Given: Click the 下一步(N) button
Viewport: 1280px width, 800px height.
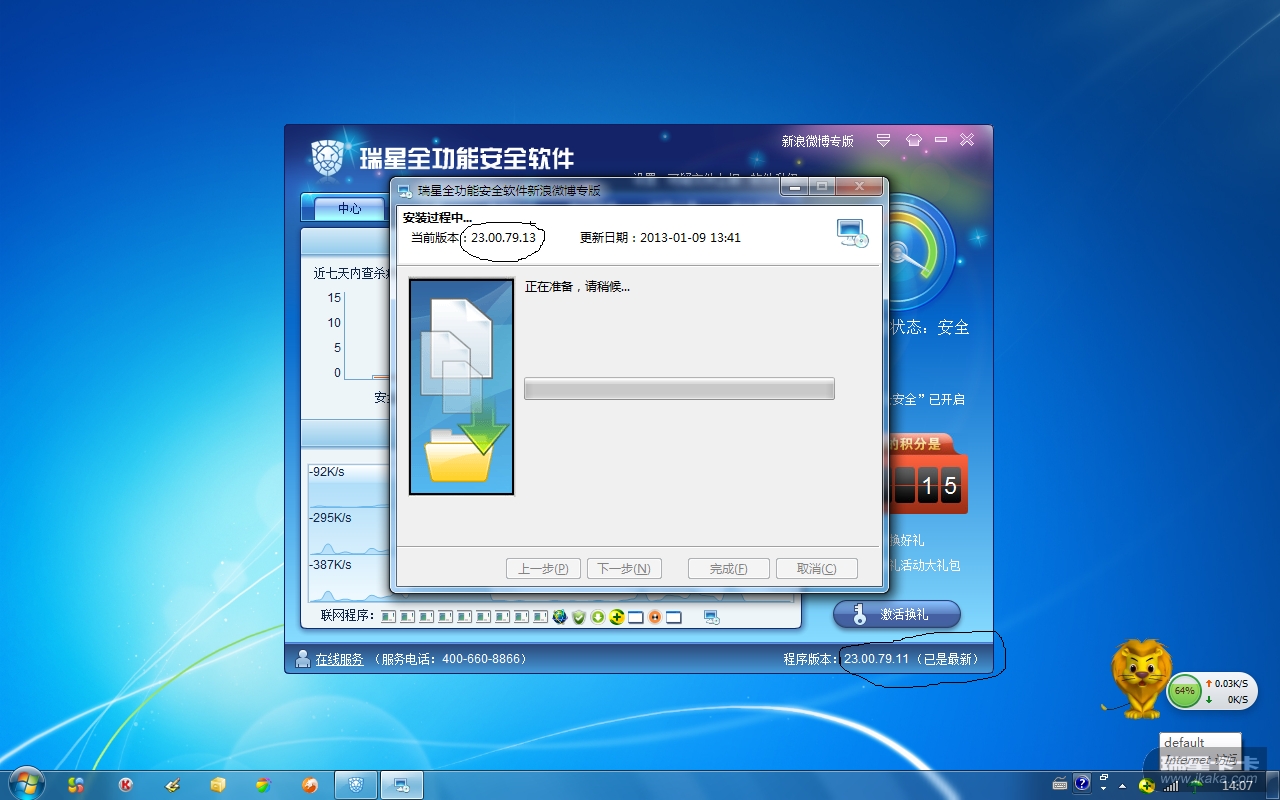Looking at the screenshot, I should coord(624,569).
